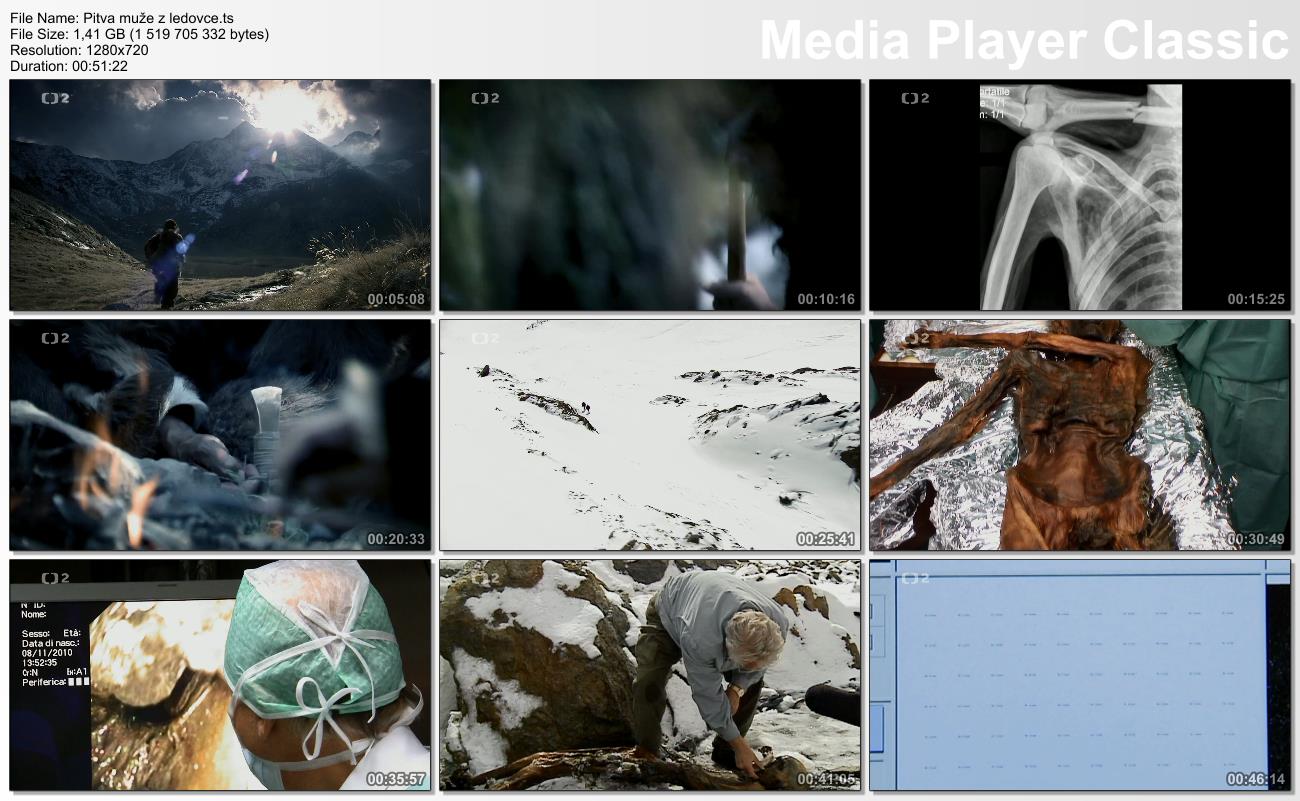Open the shoulder X-ray thumbnail at 00:15:25
The height and width of the screenshot is (801, 1300).
(x=1080, y=195)
